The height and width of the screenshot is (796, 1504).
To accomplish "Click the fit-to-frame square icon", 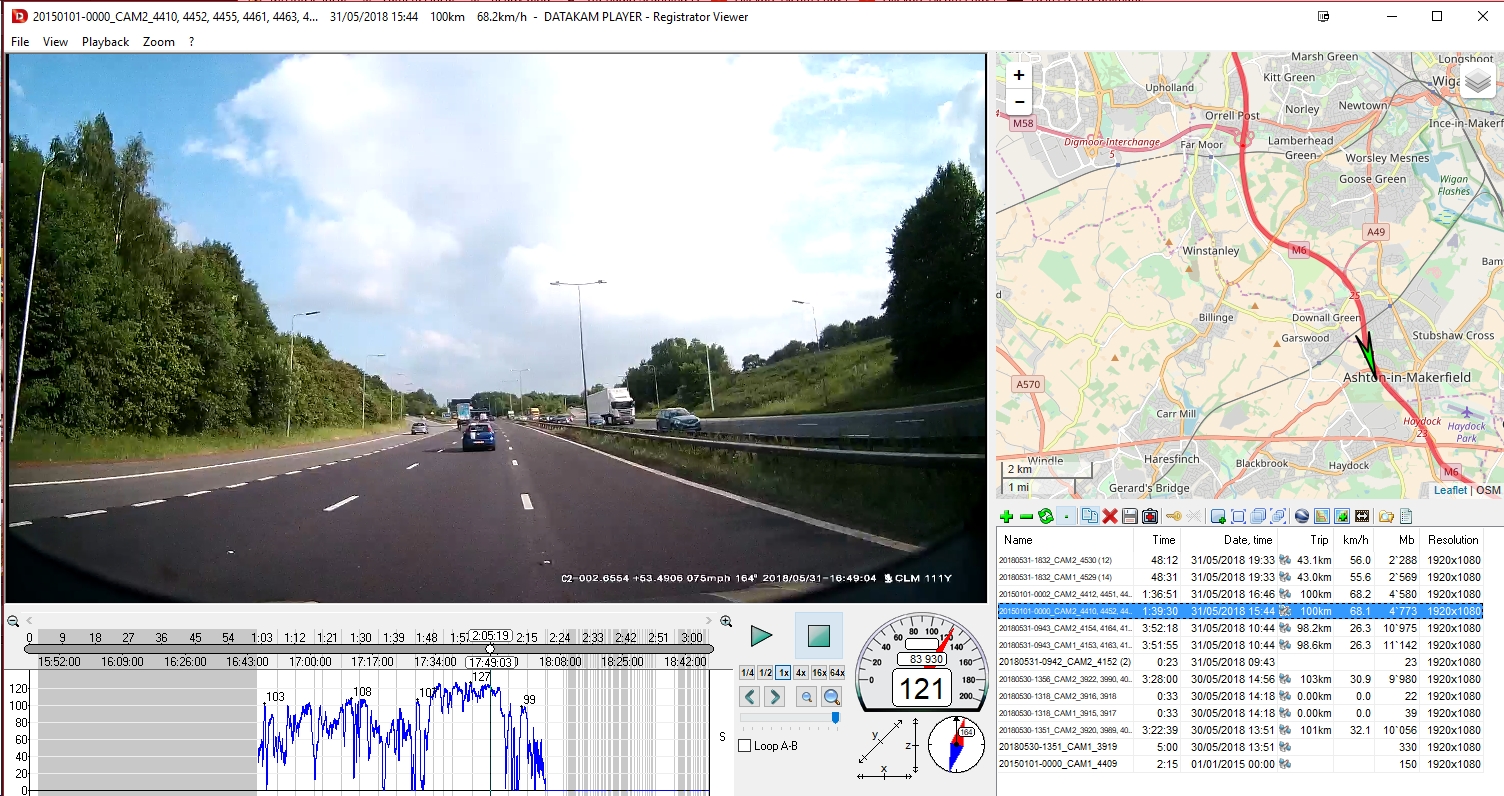I will 1238,516.
